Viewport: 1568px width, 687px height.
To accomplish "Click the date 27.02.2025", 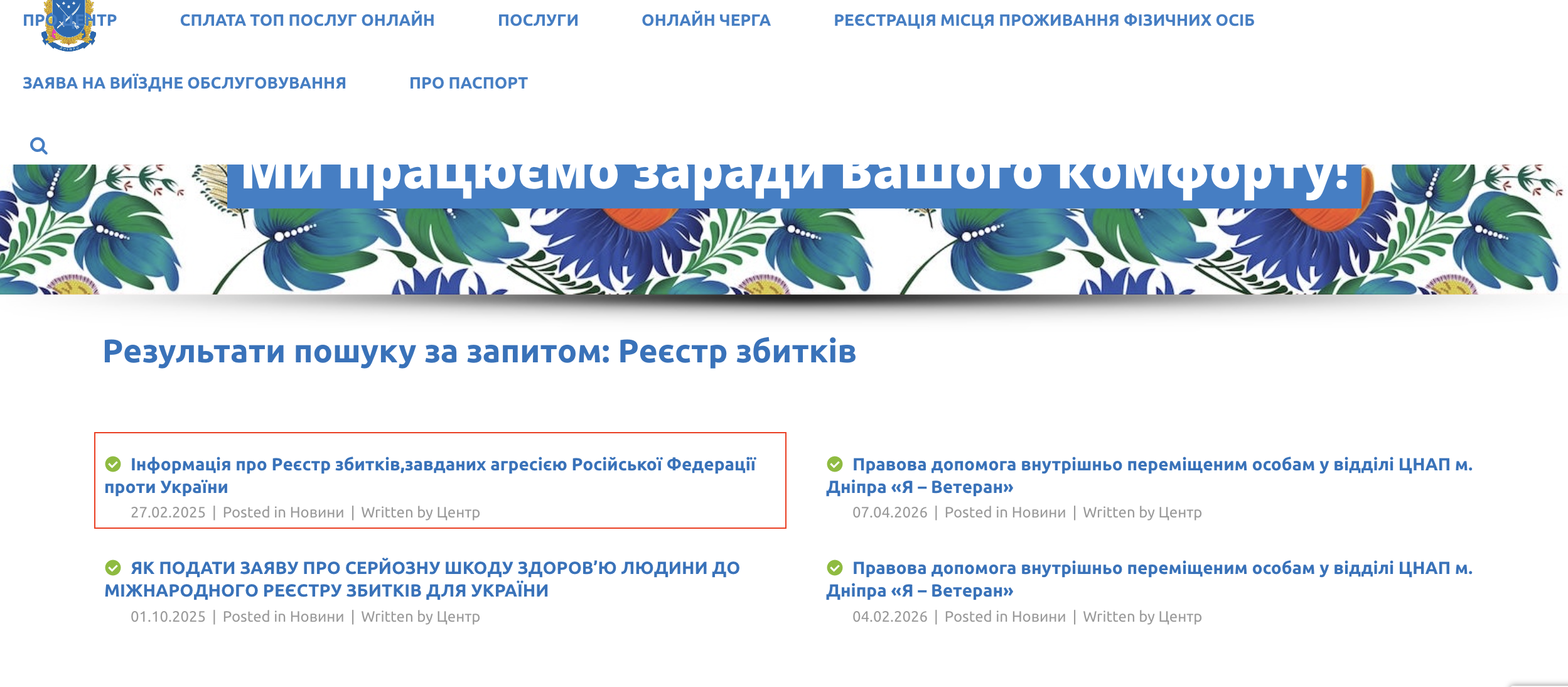I will click(168, 512).
